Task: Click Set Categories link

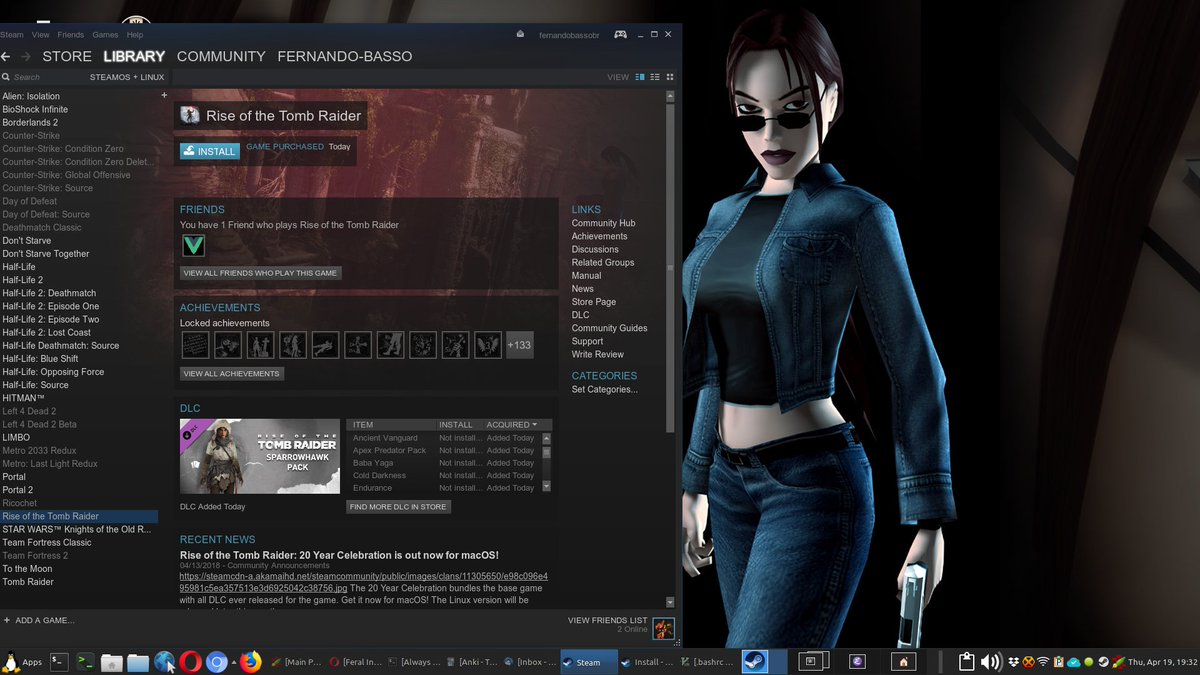Action: (x=605, y=389)
